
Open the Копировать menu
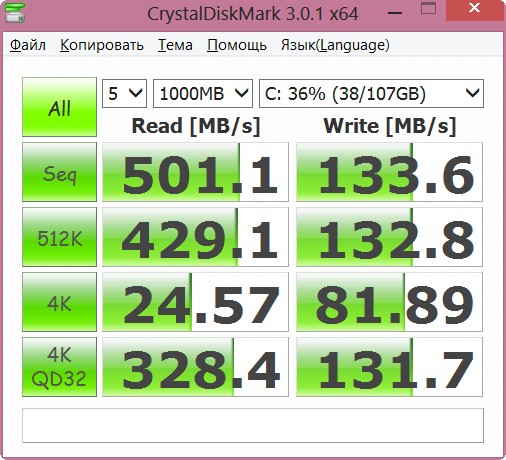click(102, 45)
